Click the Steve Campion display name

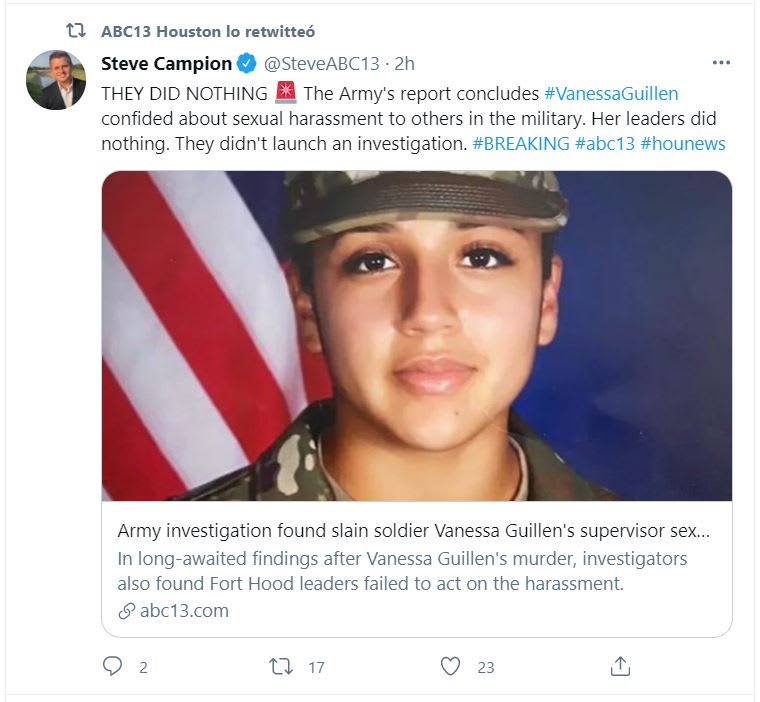[167, 64]
